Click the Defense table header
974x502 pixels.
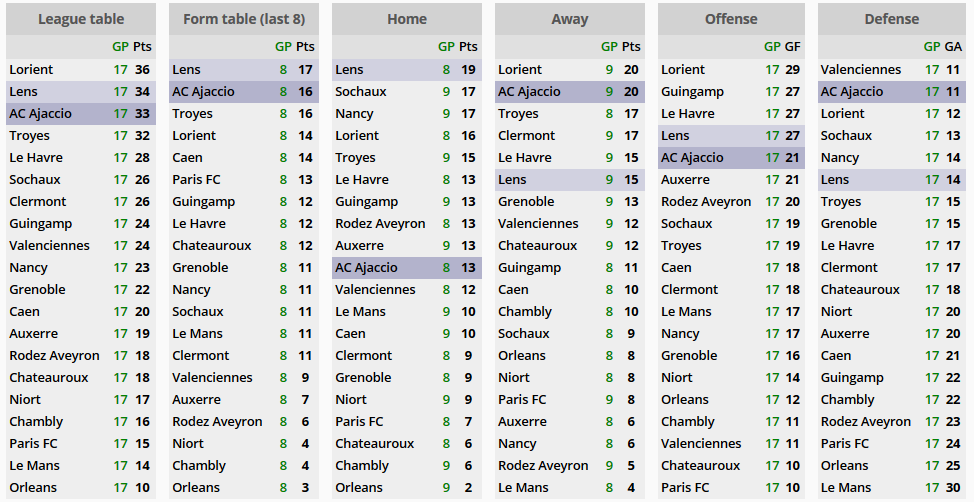(891, 19)
